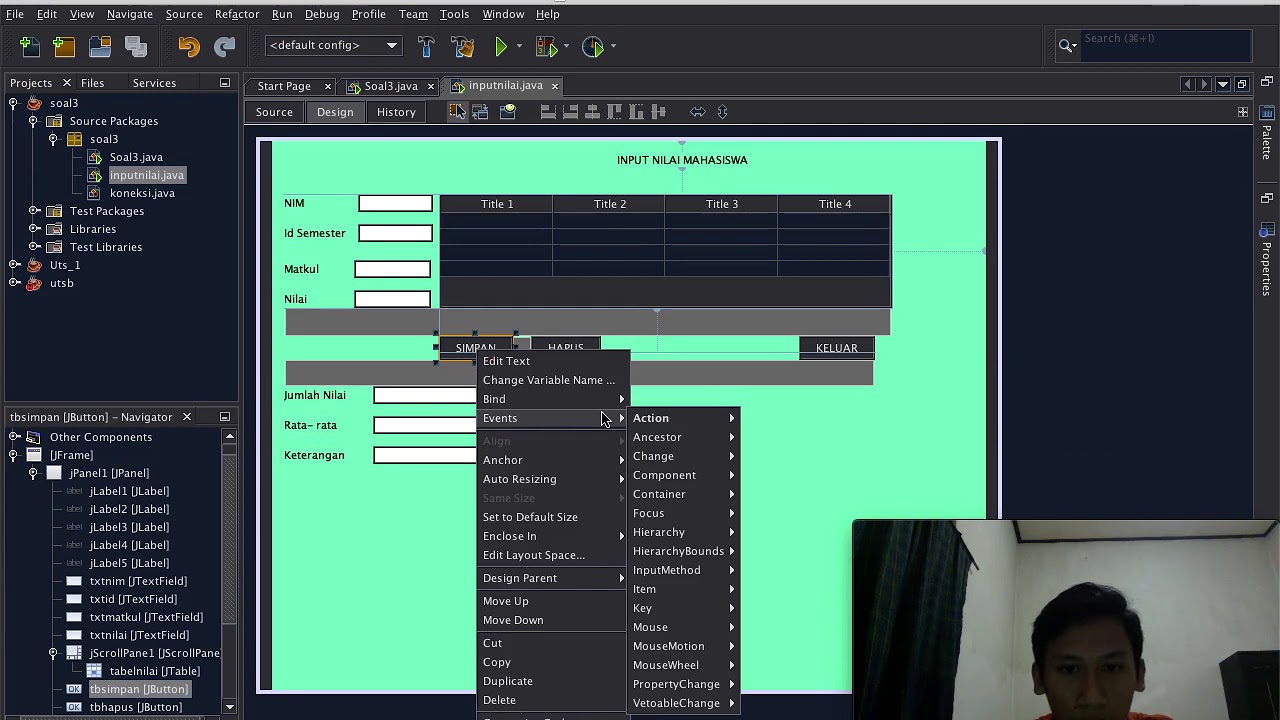
Task: Select tabelnilai [JTable] in Navigator
Action: point(154,671)
